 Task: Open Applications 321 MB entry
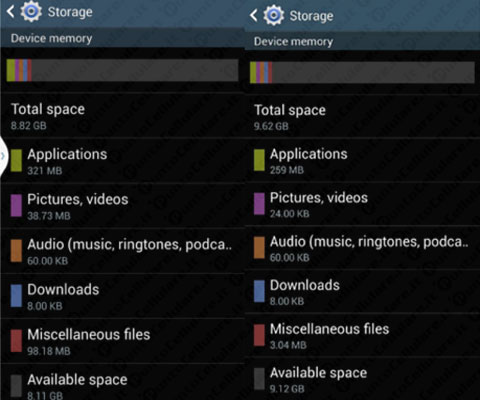tap(122, 161)
